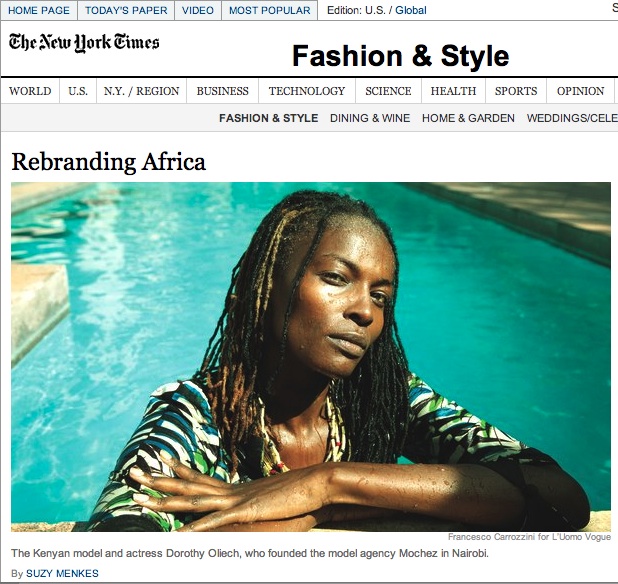Open the MOST POPULAR tab
This screenshot has width=618, height=584.
coord(270,10)
